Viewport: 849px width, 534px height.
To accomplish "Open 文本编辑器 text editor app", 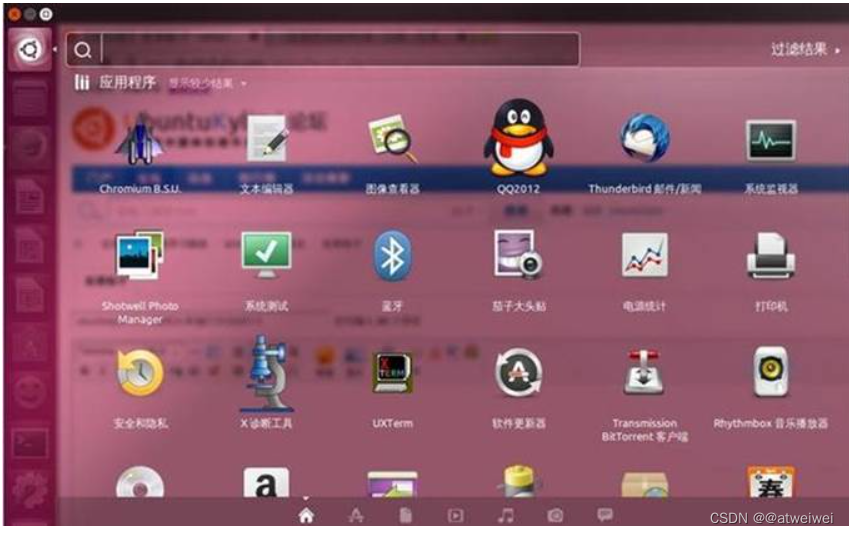I will click(x=266, y=139).
